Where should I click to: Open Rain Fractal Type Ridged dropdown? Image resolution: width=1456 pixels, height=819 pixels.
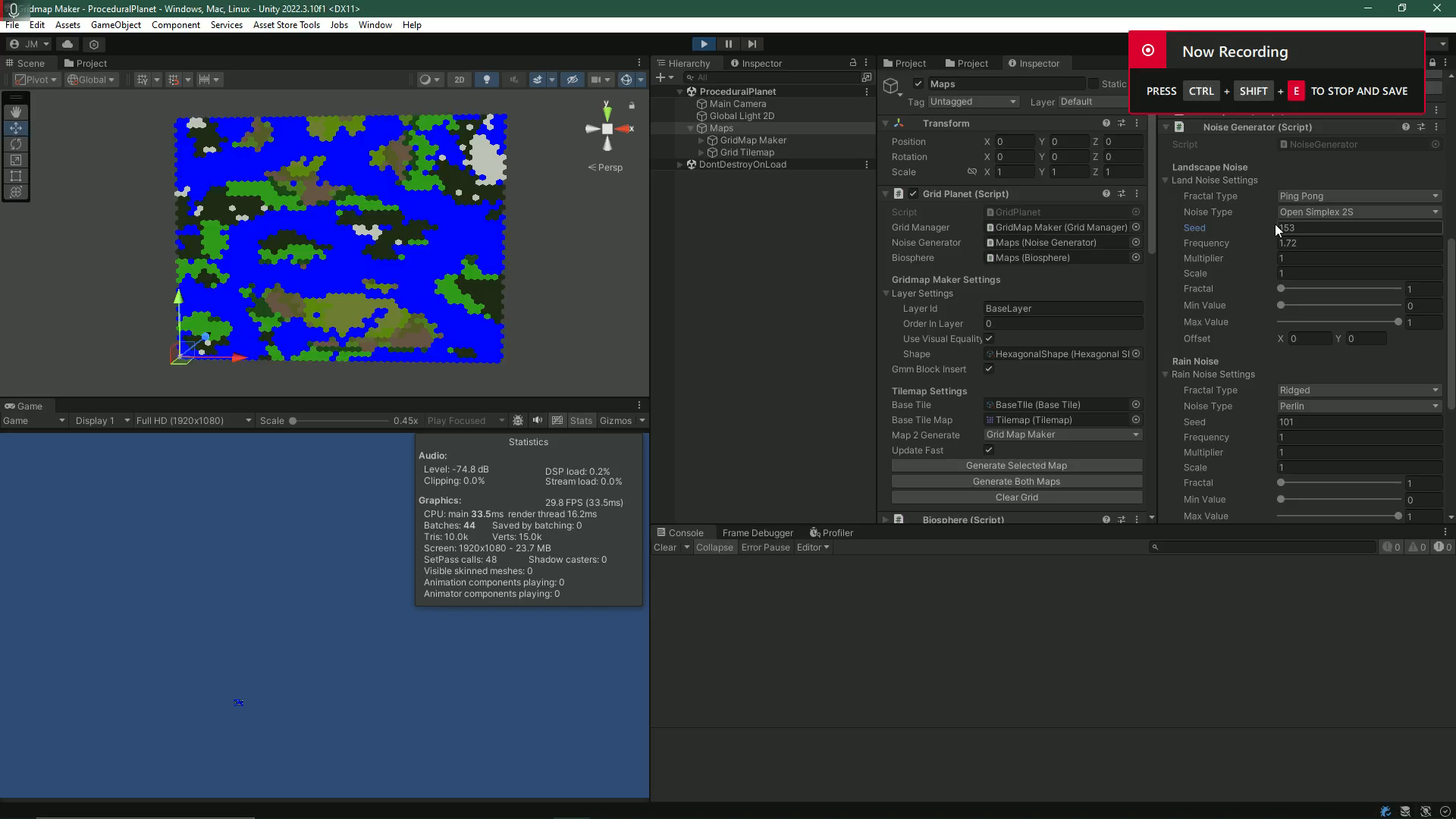(1359, 391)
